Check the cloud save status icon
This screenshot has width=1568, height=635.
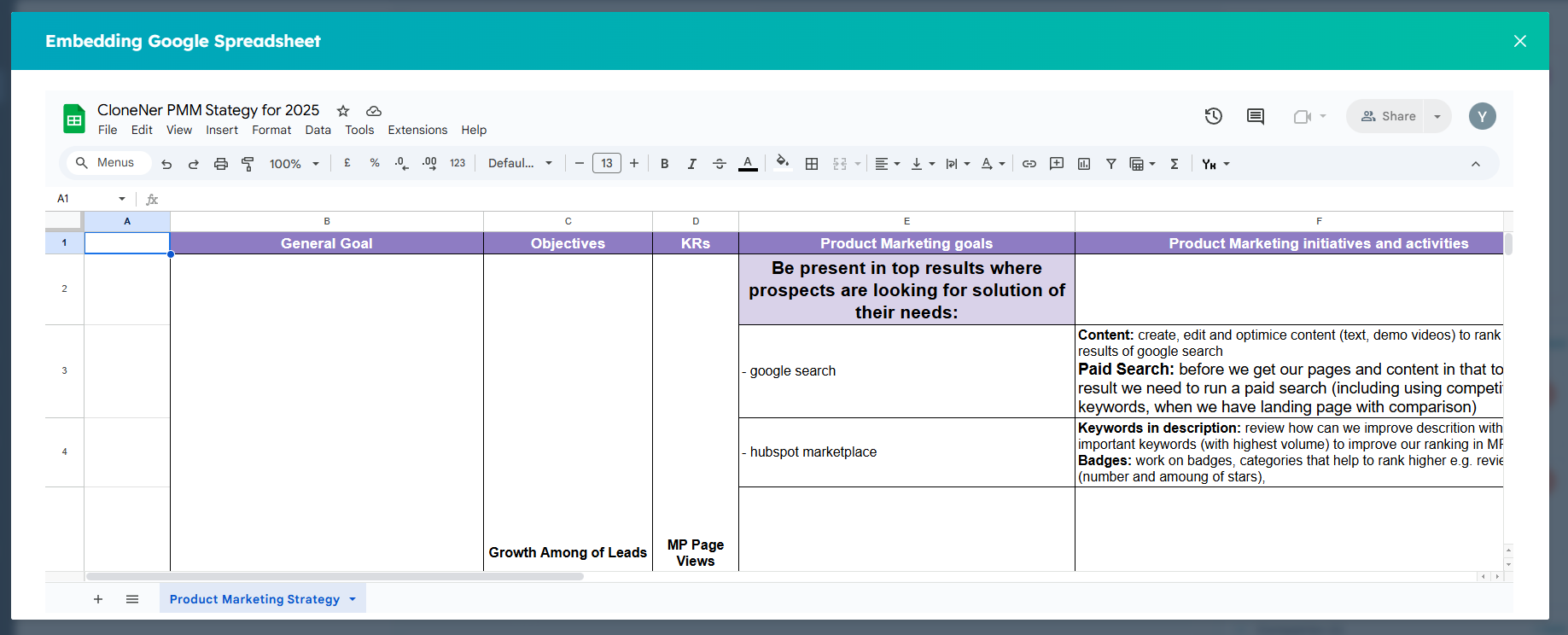click(374, 111)
